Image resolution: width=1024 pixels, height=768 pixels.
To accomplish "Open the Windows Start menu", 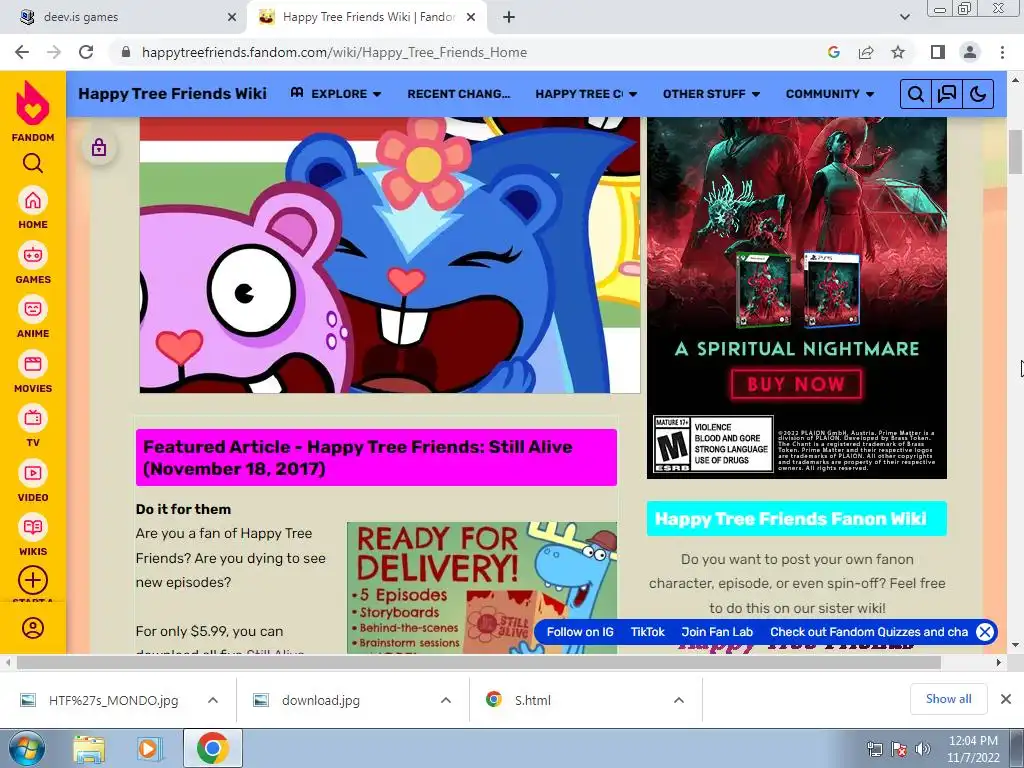I will (27, 748).
